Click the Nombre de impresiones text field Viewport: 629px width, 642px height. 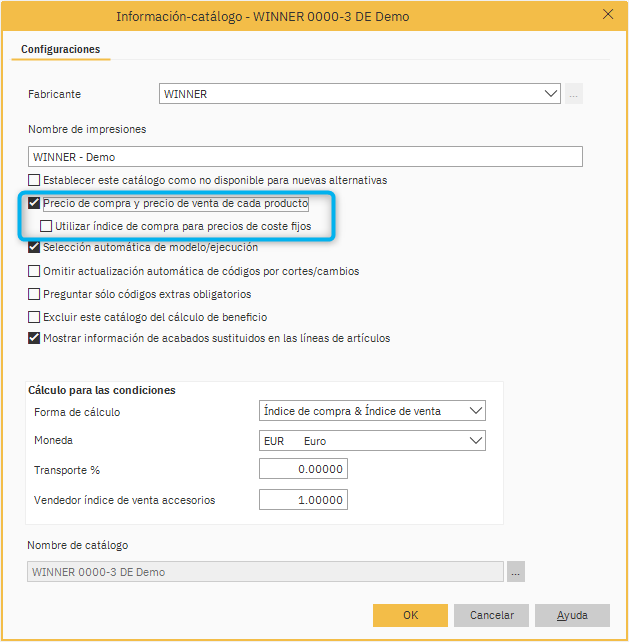[305, 157]
